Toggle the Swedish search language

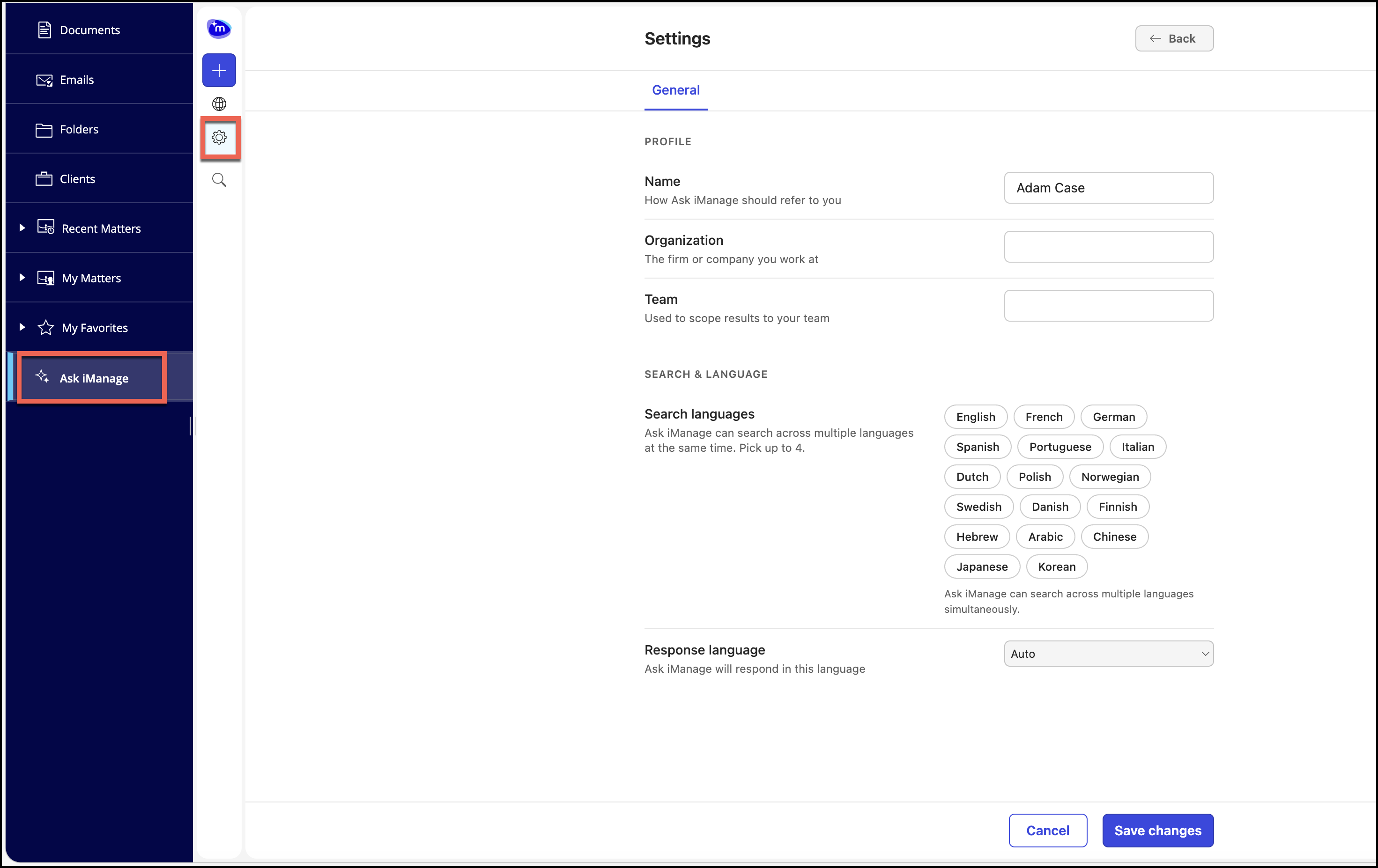(x=978, y=507)
